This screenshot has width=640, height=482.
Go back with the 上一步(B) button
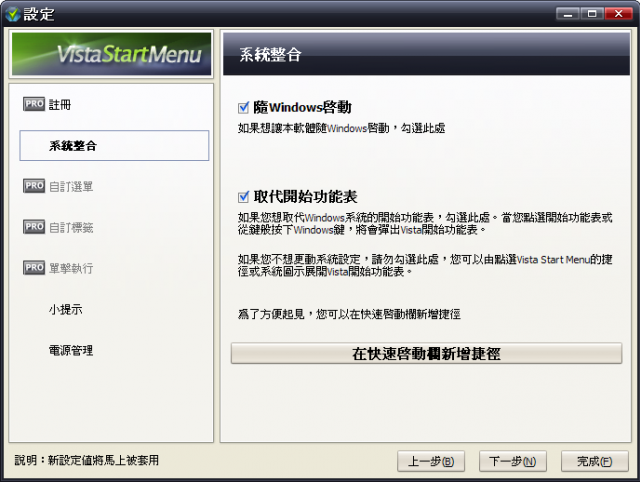tap(431, 461)
